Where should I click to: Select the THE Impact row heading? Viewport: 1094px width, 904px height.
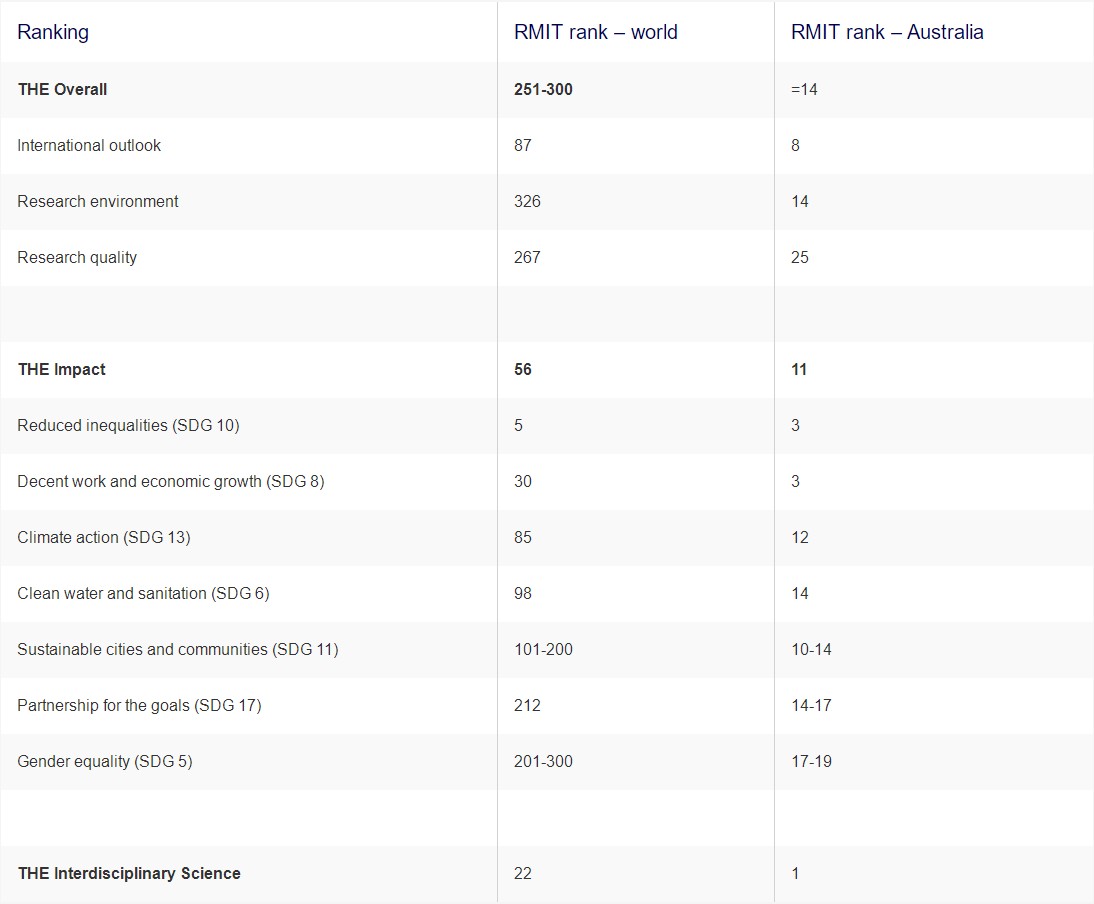61,370
